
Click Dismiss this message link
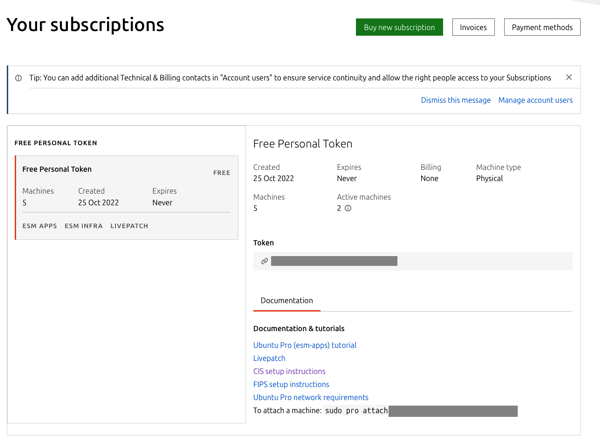click(455, 100)
